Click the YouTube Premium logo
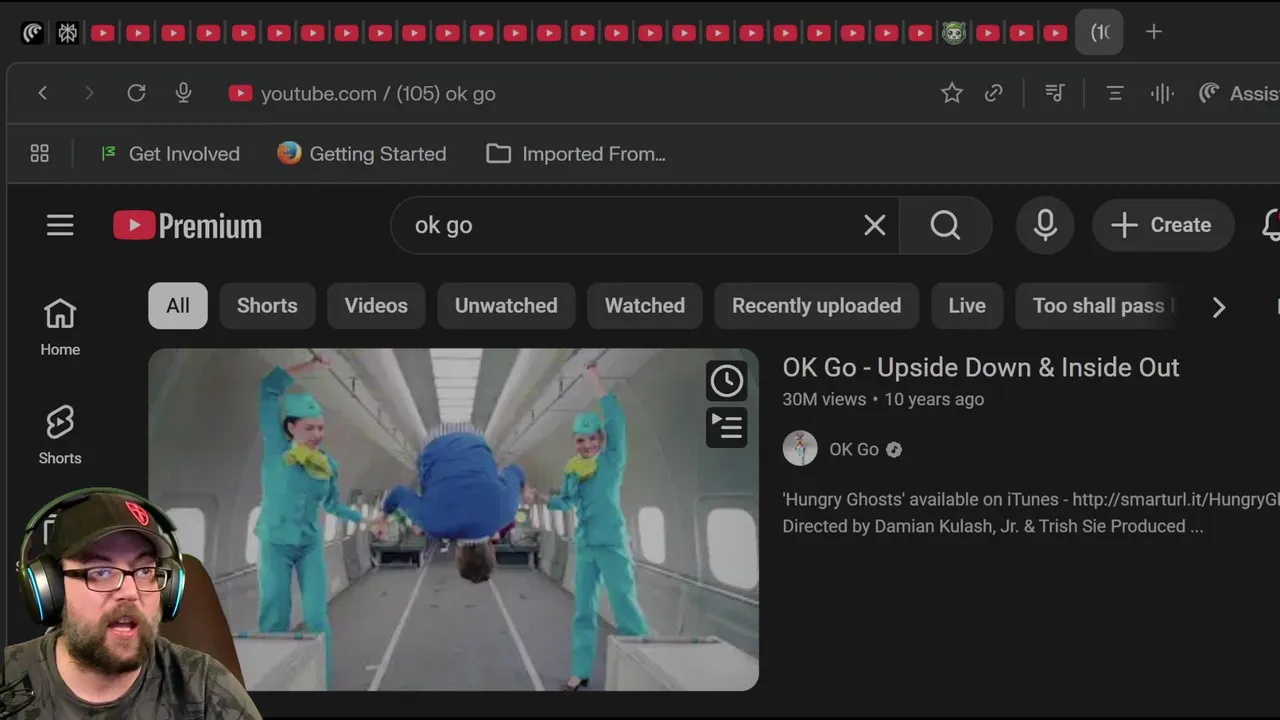1280x720 pixels. pos(188,226)
